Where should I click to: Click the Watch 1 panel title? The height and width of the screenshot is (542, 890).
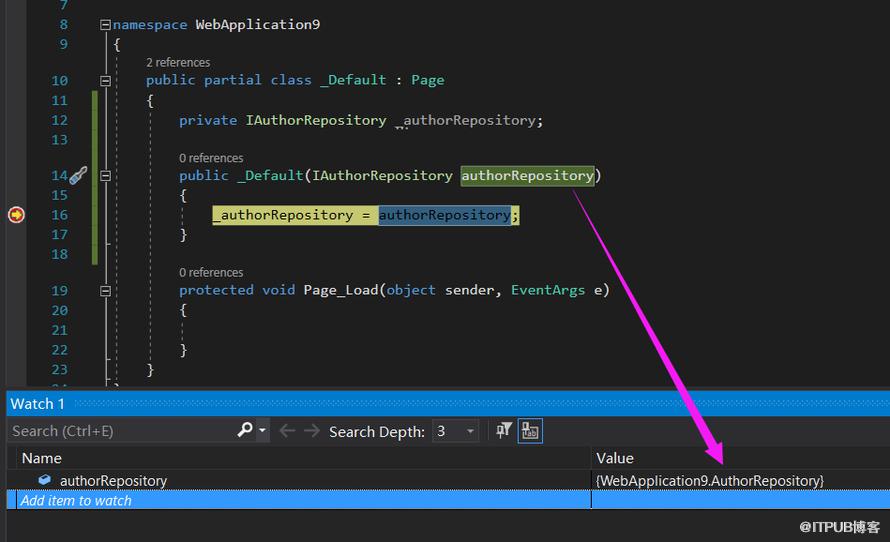37,404
